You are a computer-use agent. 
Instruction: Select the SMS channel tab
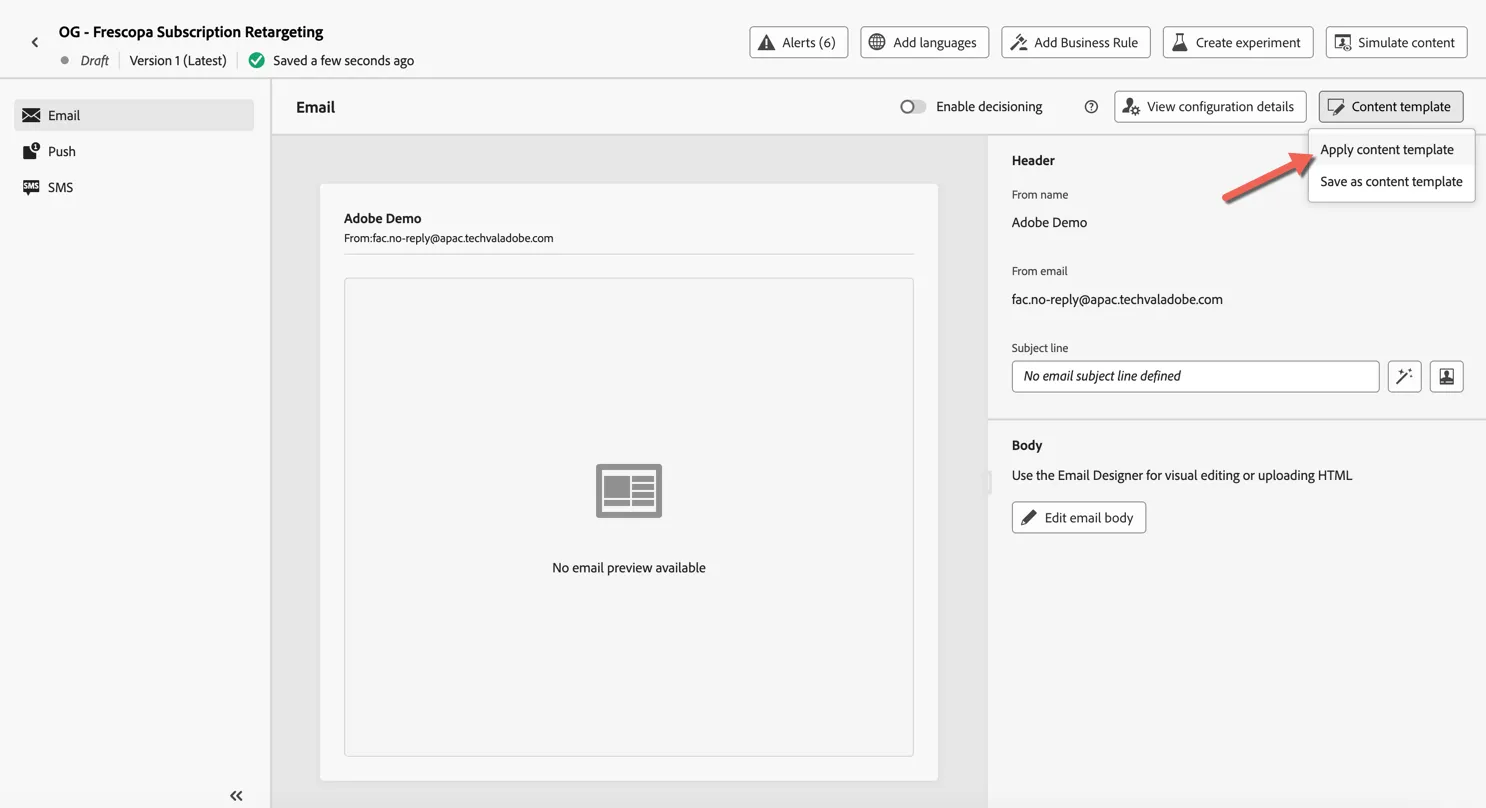click(134, 187)
